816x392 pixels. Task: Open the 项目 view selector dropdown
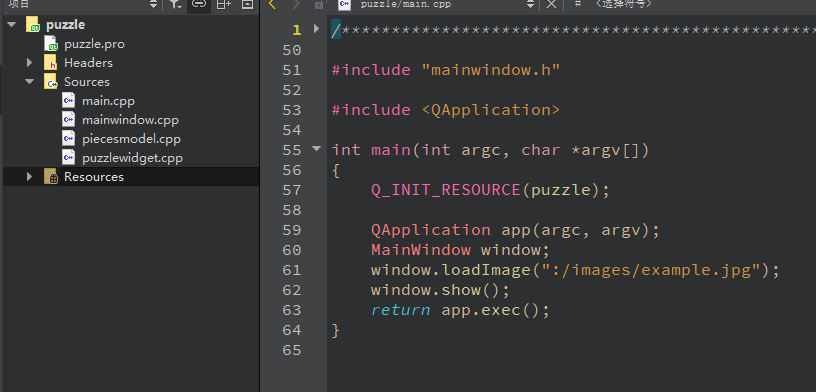(x=153, y=4)
